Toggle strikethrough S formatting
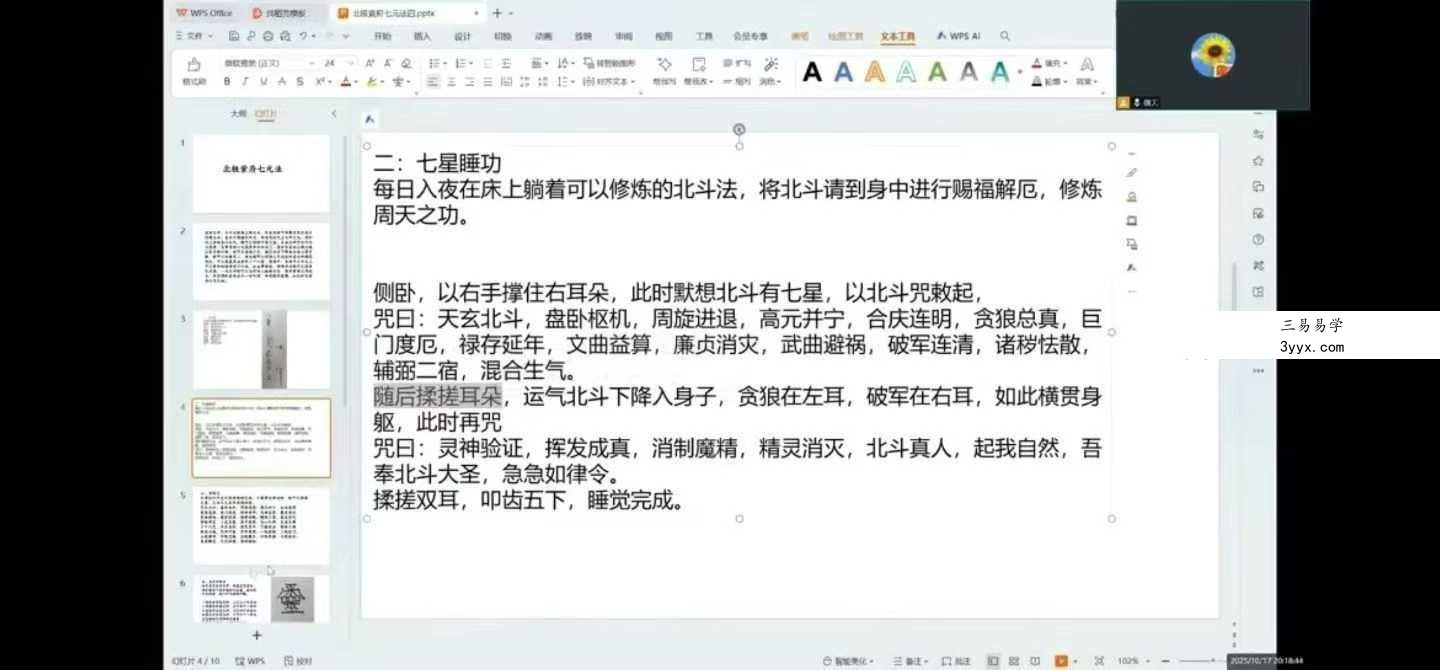 pos(300,82)
